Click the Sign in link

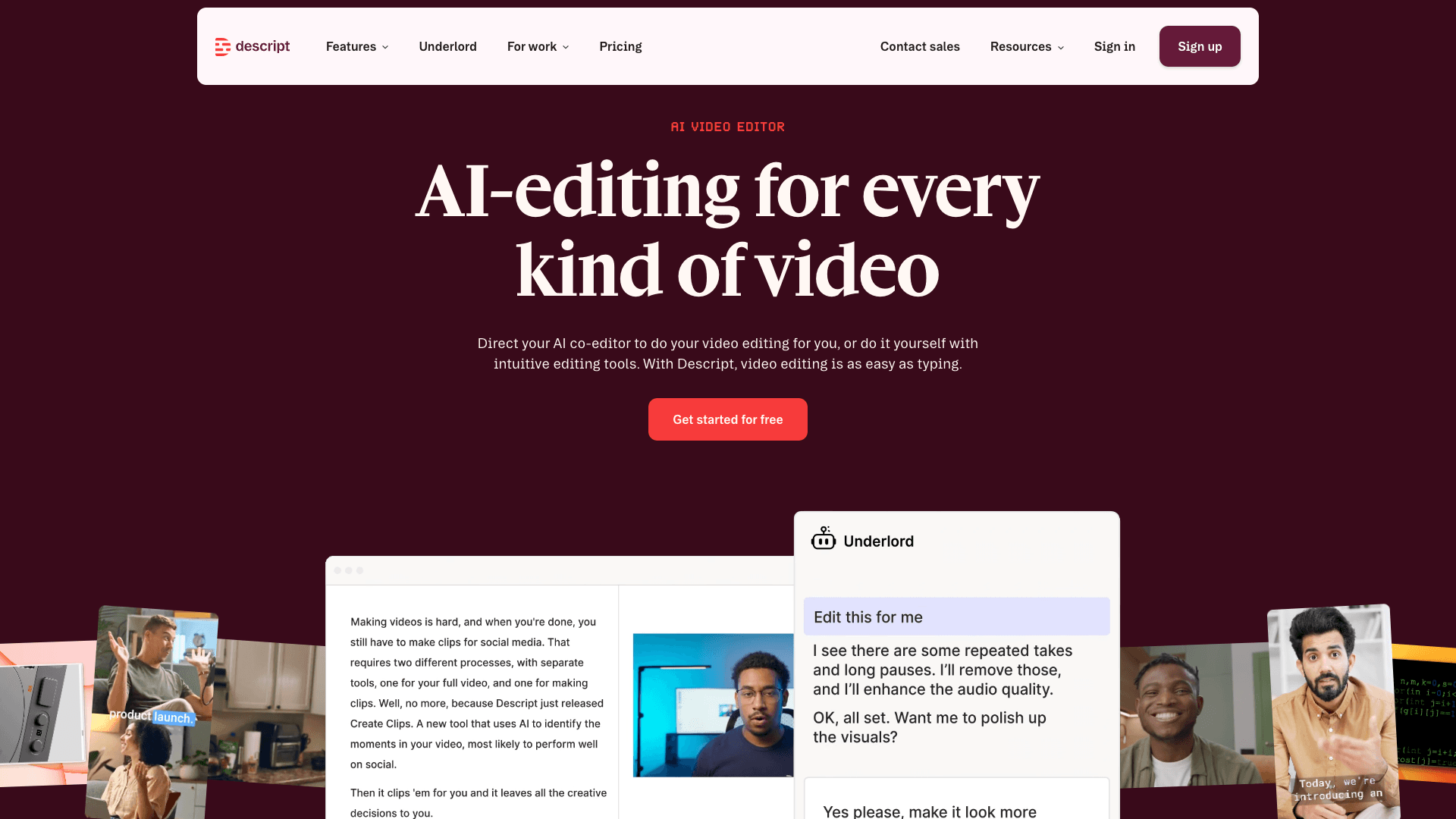[1114, 46]
